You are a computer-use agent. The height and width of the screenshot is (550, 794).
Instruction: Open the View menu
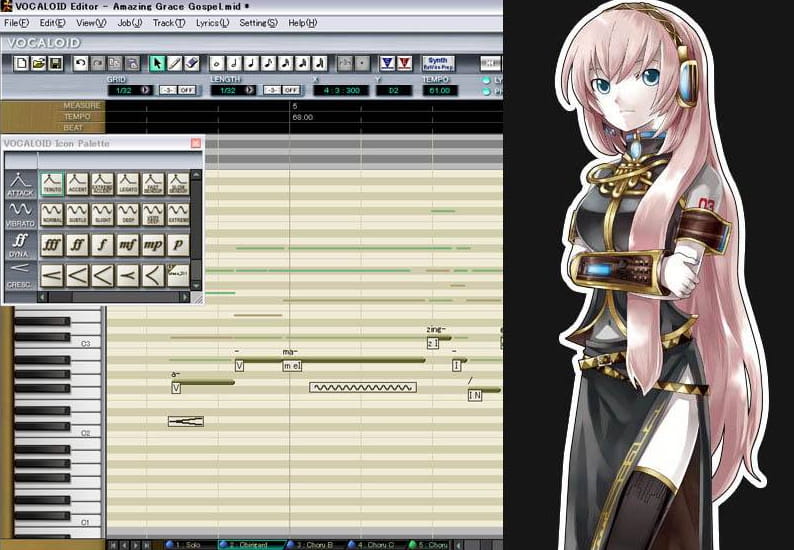click(x=91, y=23)
